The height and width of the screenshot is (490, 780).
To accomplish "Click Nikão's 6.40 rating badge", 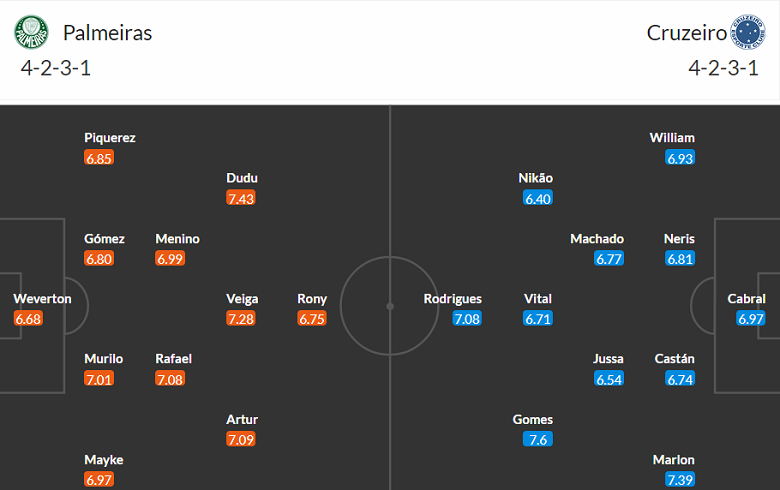I will pyautogui.click(x=538, y=198).
